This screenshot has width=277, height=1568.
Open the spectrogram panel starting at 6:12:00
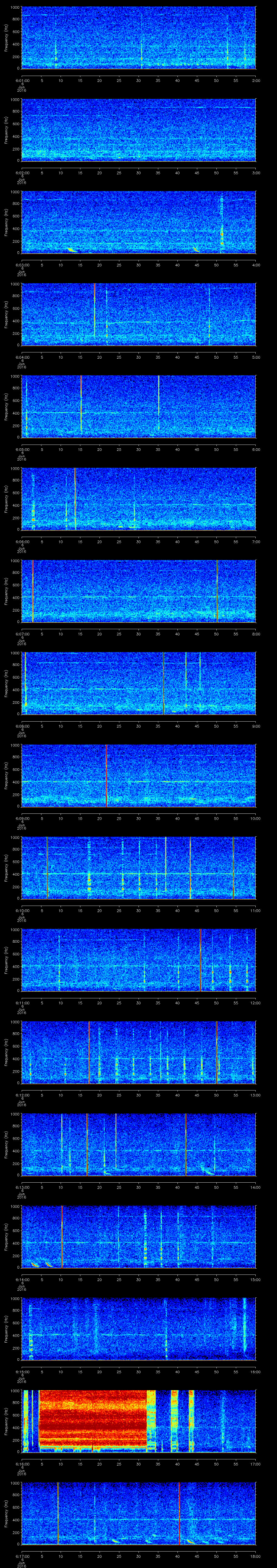pyautogui.click(x=139, y=1052)
